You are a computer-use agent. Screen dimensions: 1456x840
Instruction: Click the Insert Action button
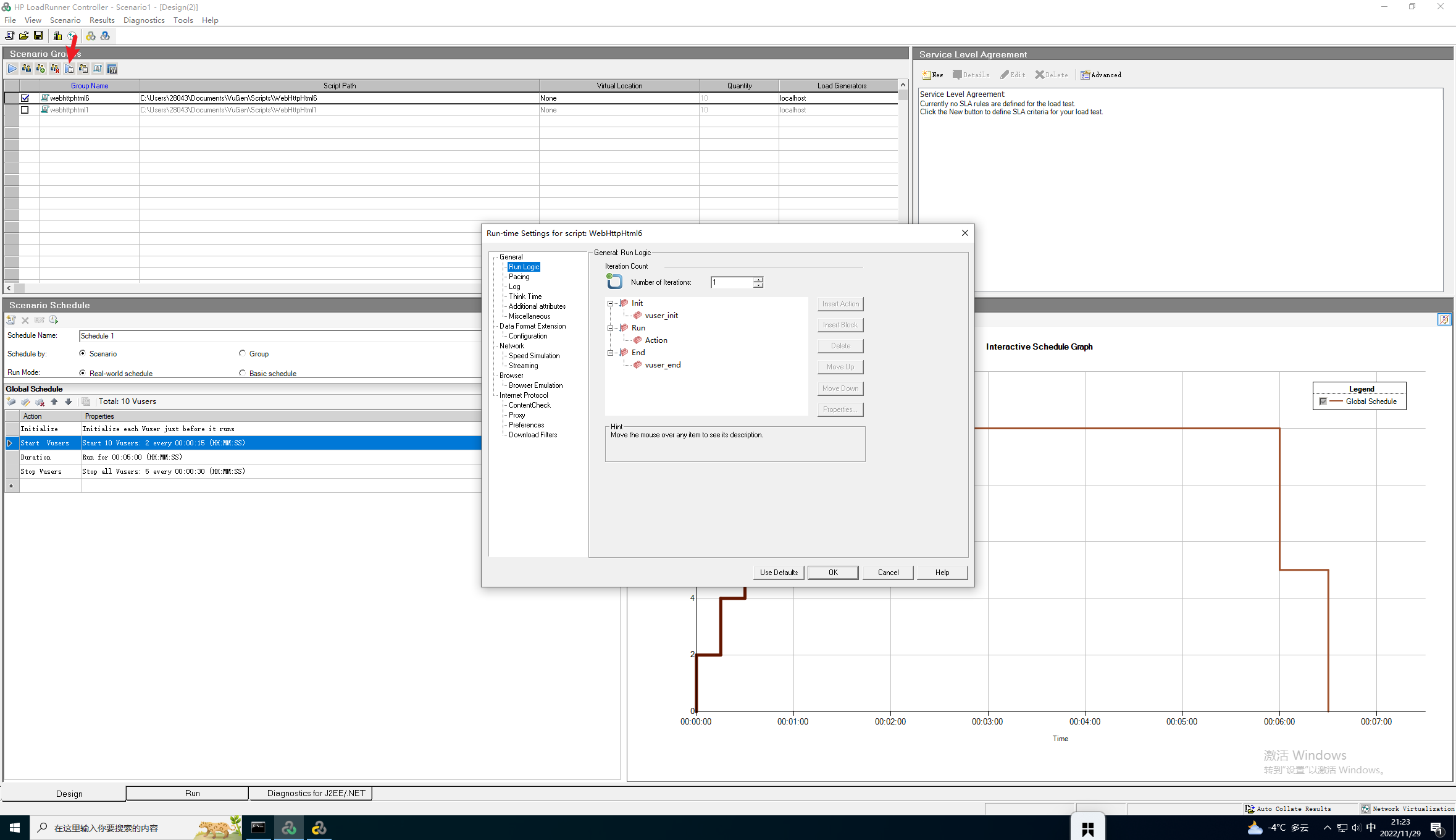pos(840,303)
